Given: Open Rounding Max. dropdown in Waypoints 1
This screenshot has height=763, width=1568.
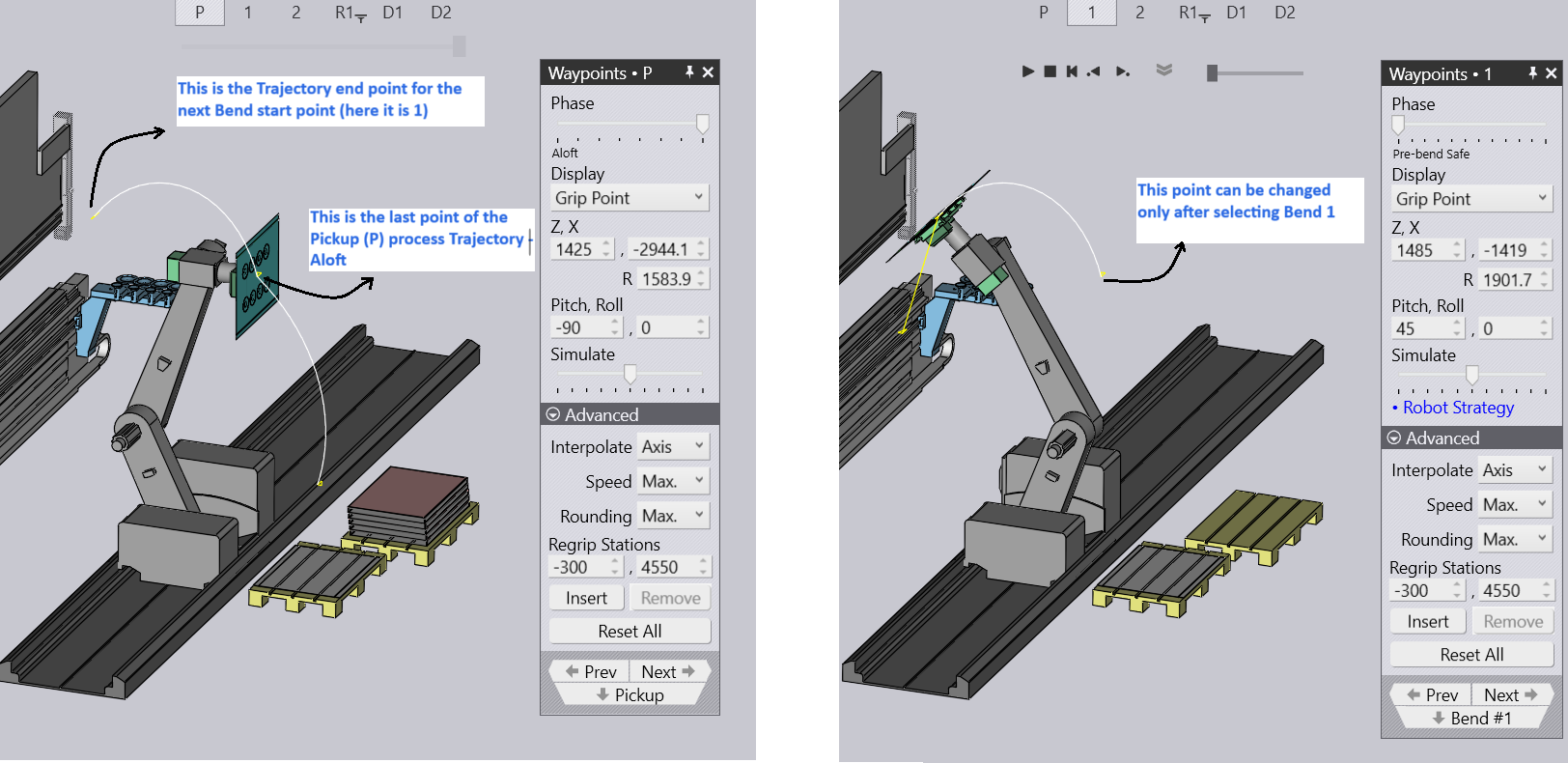Looking at the screenshot, I should coord(1514,539).
